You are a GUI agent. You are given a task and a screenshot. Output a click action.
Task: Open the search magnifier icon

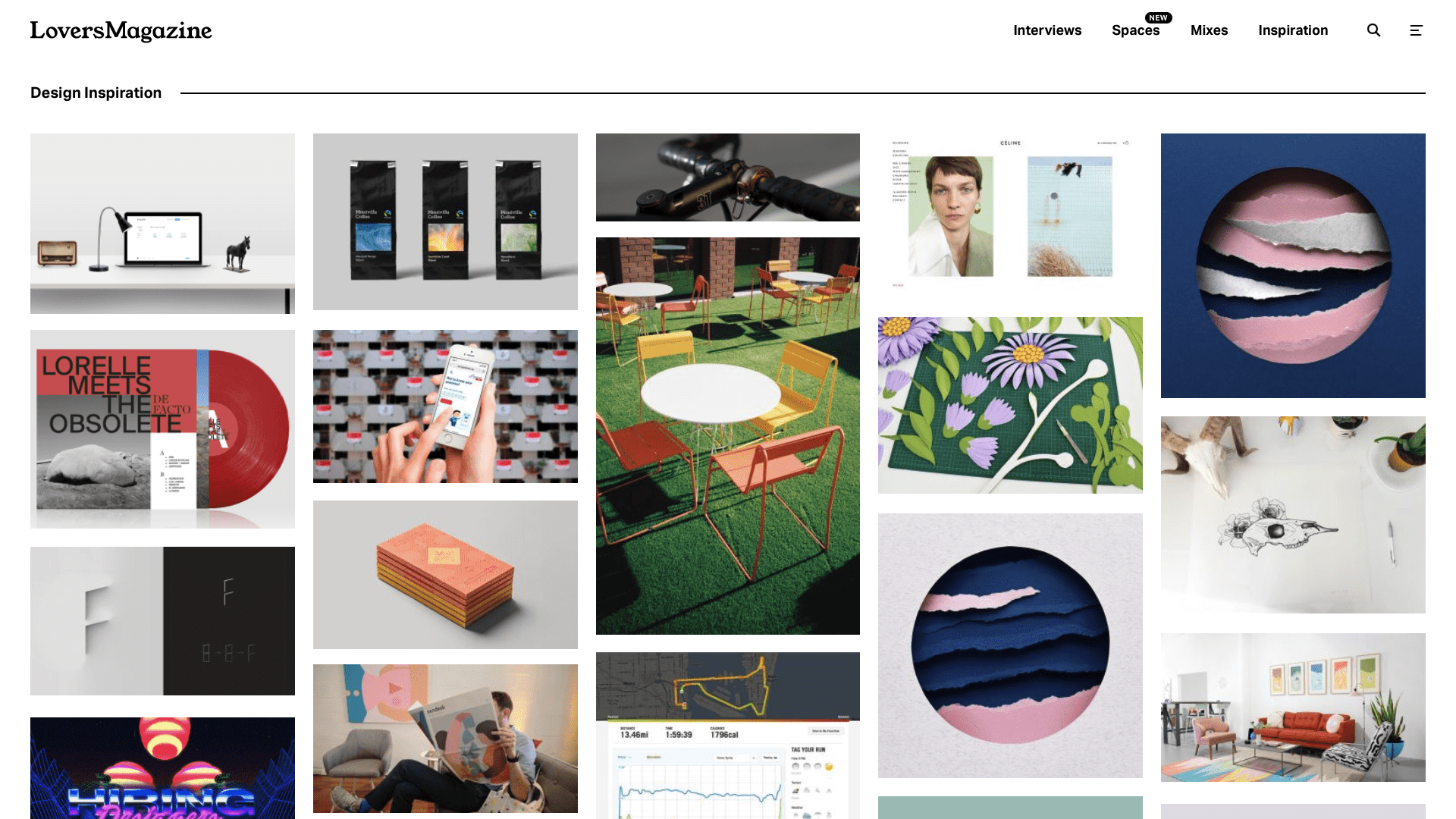(x=1373, y=30)
